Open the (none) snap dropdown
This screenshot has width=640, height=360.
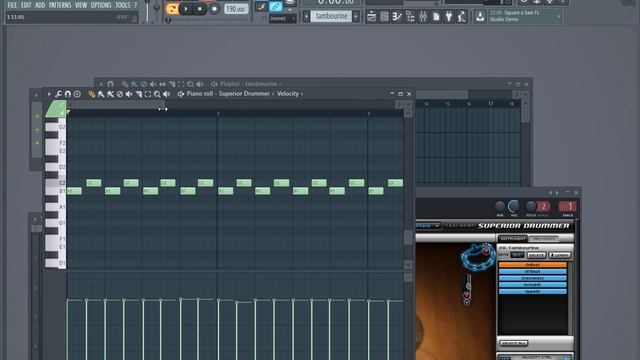coord(282,18)
